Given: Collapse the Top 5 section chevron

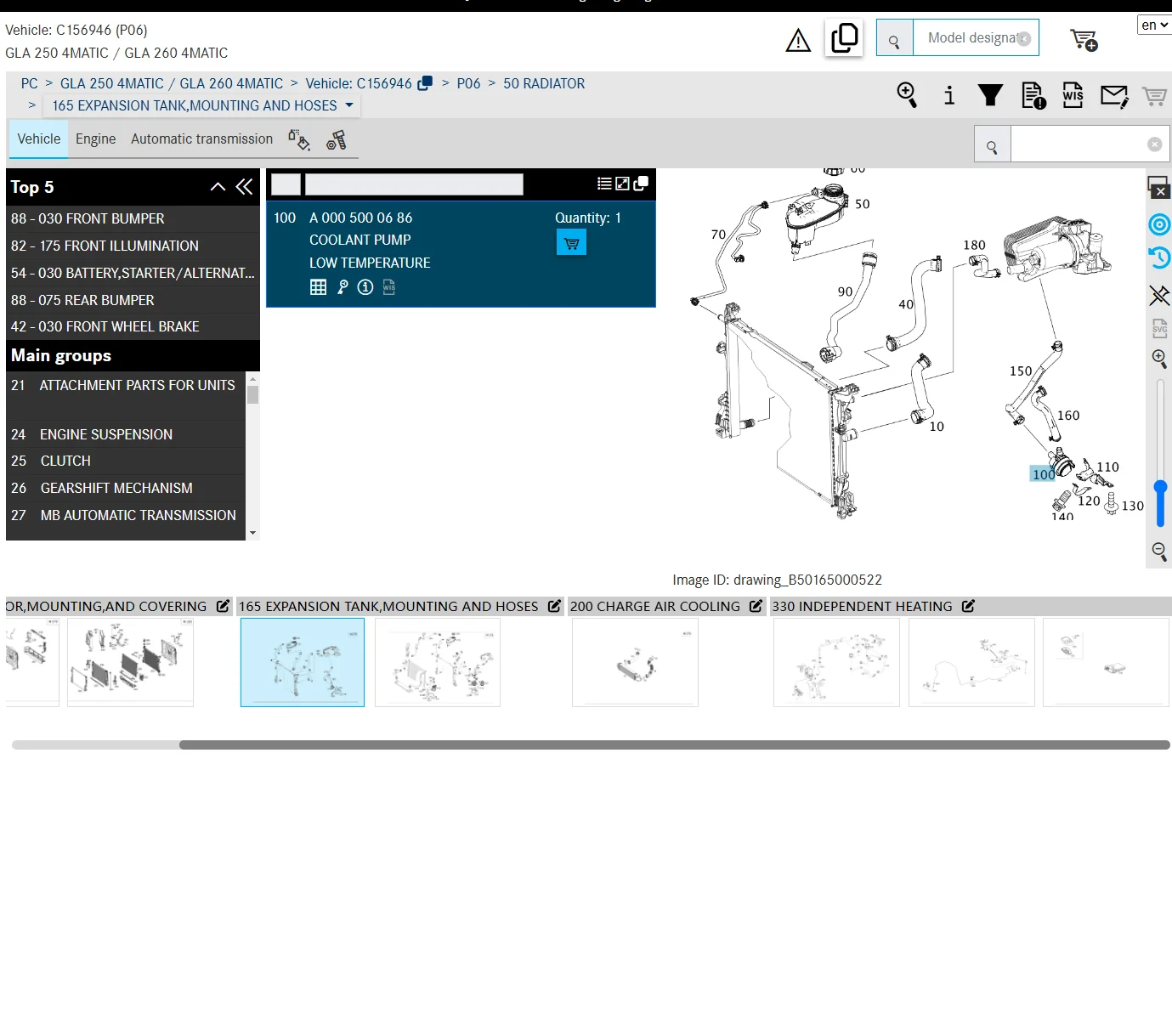Looking at the screenshot, I should [x=218, y=187].
